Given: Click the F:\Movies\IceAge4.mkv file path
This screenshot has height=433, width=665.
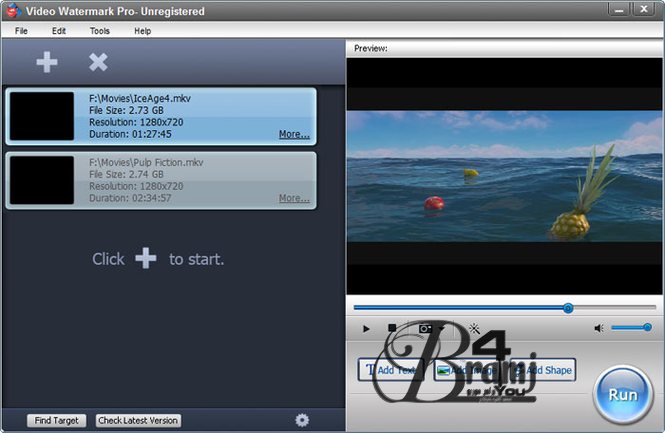Looking at the screenshot, I should (x=140, y=98).
